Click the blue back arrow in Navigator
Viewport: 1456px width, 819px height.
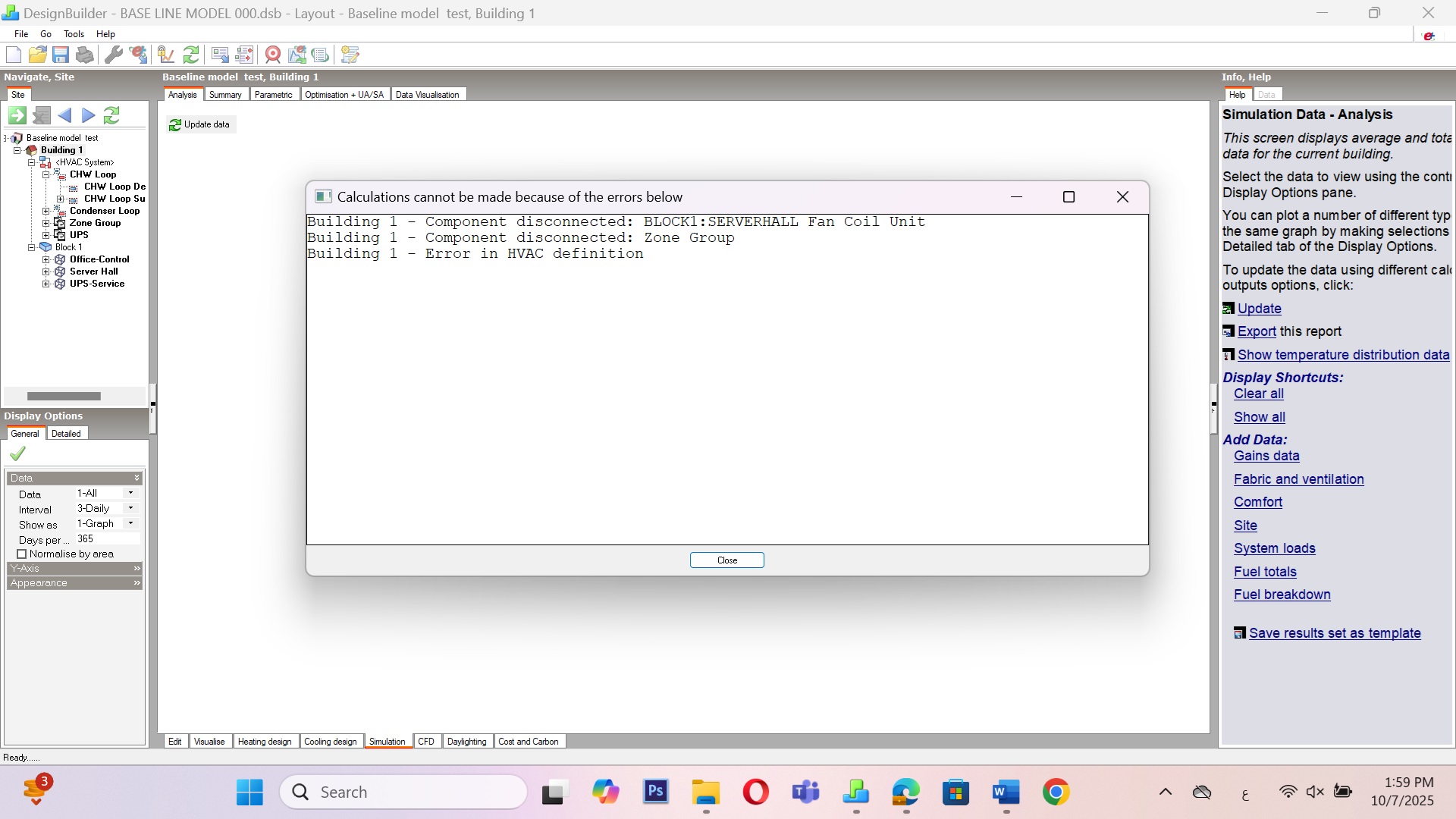[x=64, y=115]
